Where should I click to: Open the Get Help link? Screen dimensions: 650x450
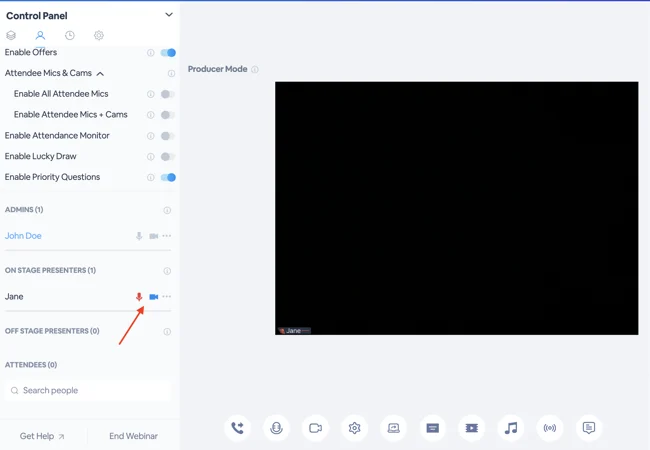click(x=42, y=436)
